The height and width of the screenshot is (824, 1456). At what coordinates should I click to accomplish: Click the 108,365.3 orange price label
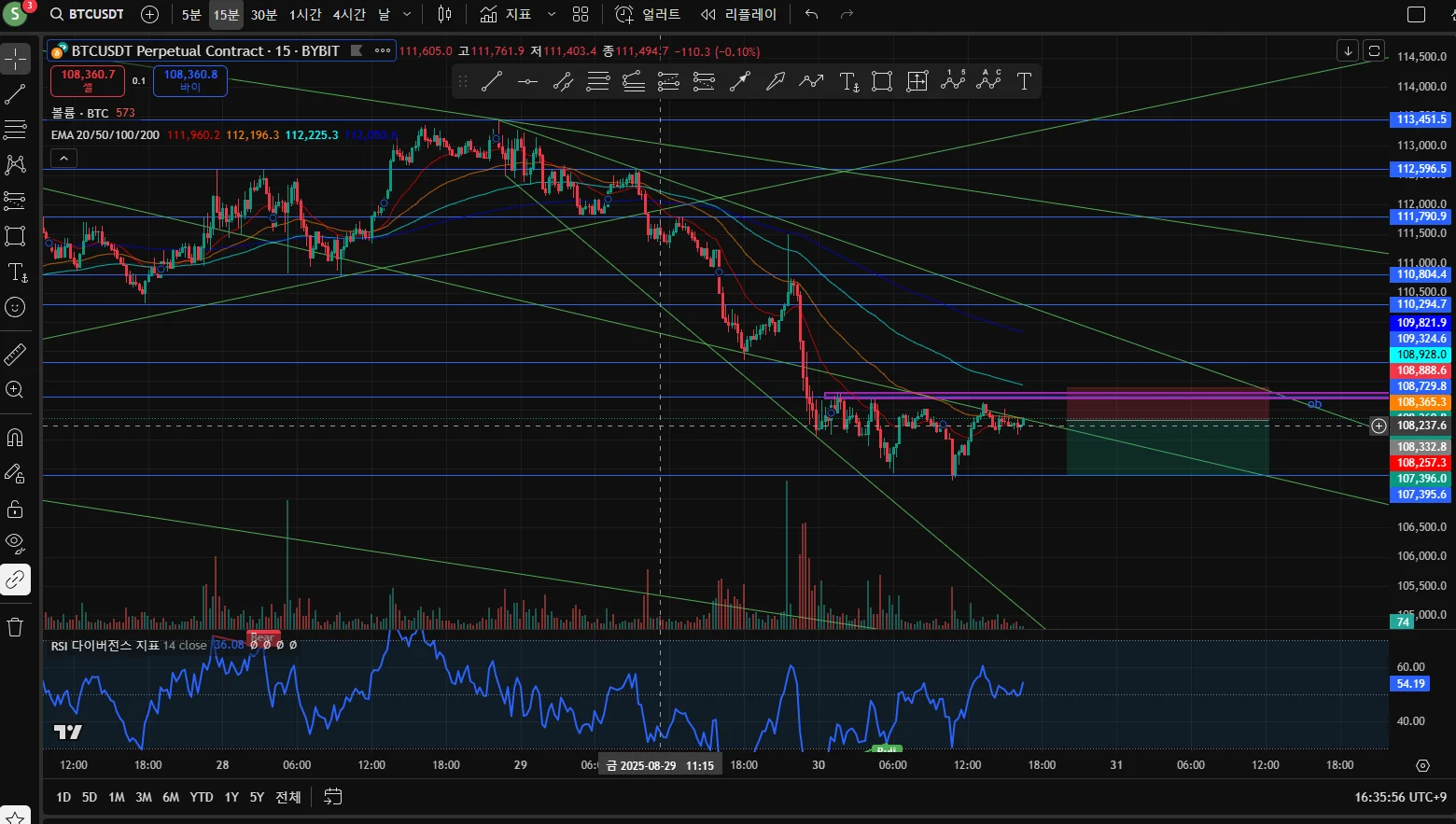click(x=1421, y=402)
